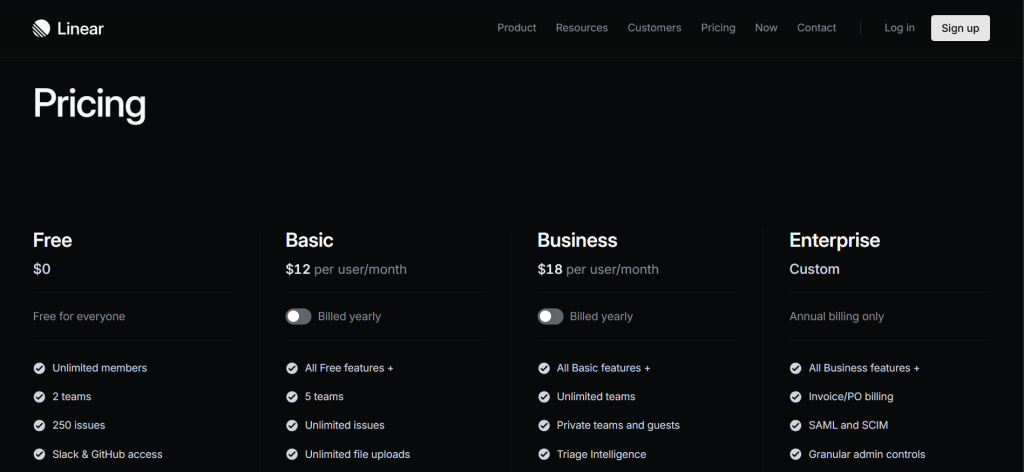Open the Resources navigation menu
The height and width of the screenshot is (472, 1024).
point(582,28)
